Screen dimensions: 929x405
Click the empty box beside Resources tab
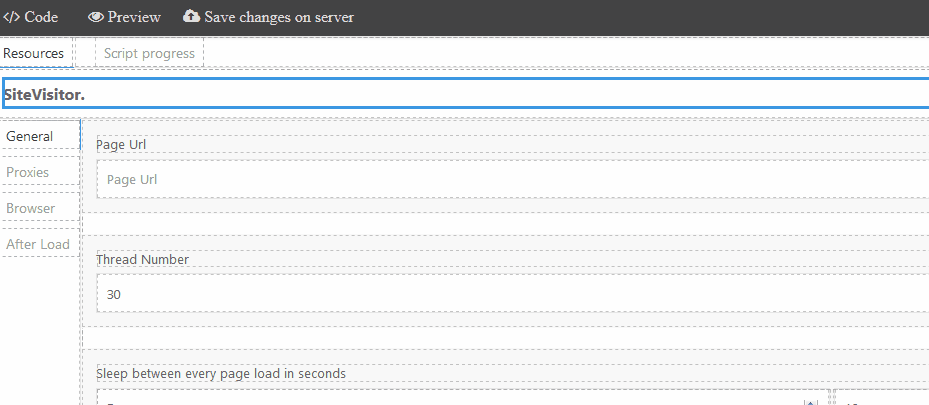(84, 53)
